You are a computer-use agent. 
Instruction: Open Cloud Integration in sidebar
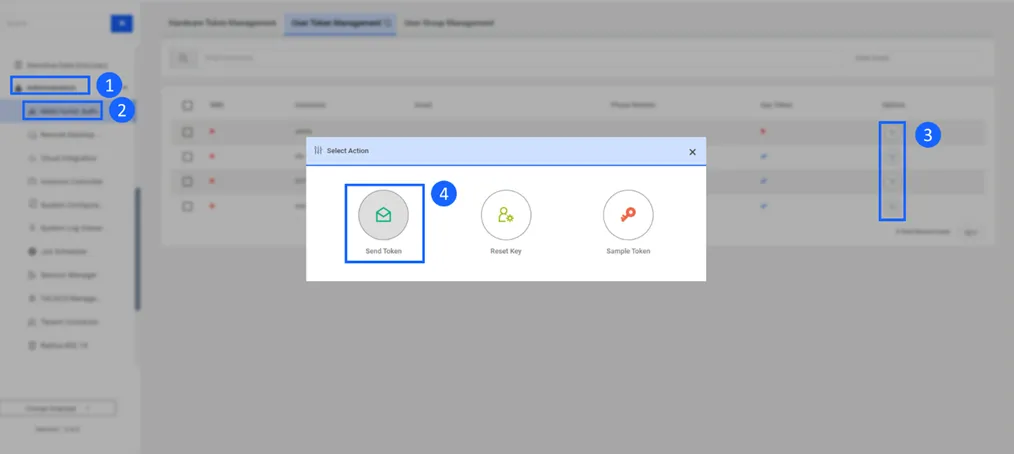point(65,158)
